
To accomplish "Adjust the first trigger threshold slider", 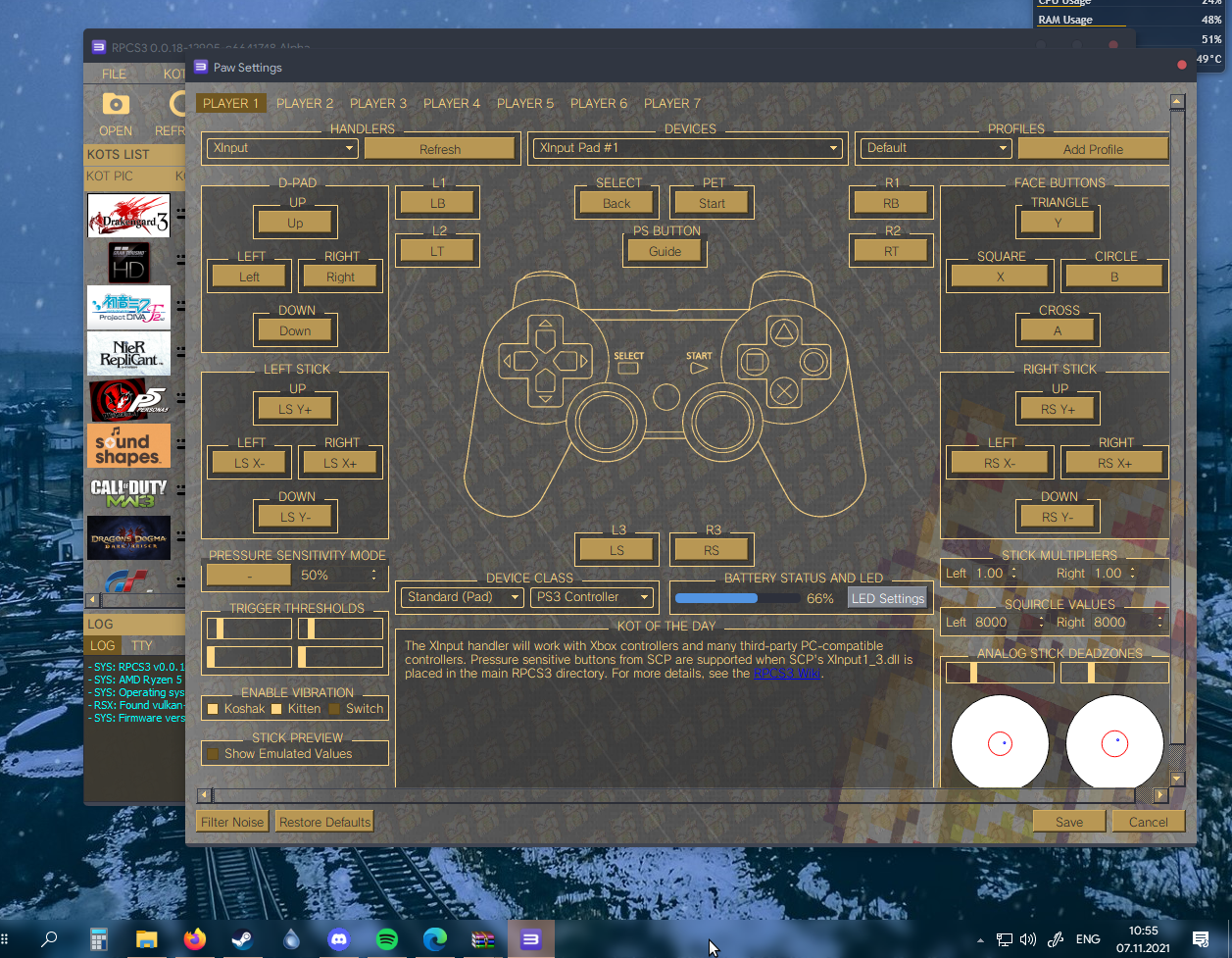I will pyautogui.click(x=249, y=629).
